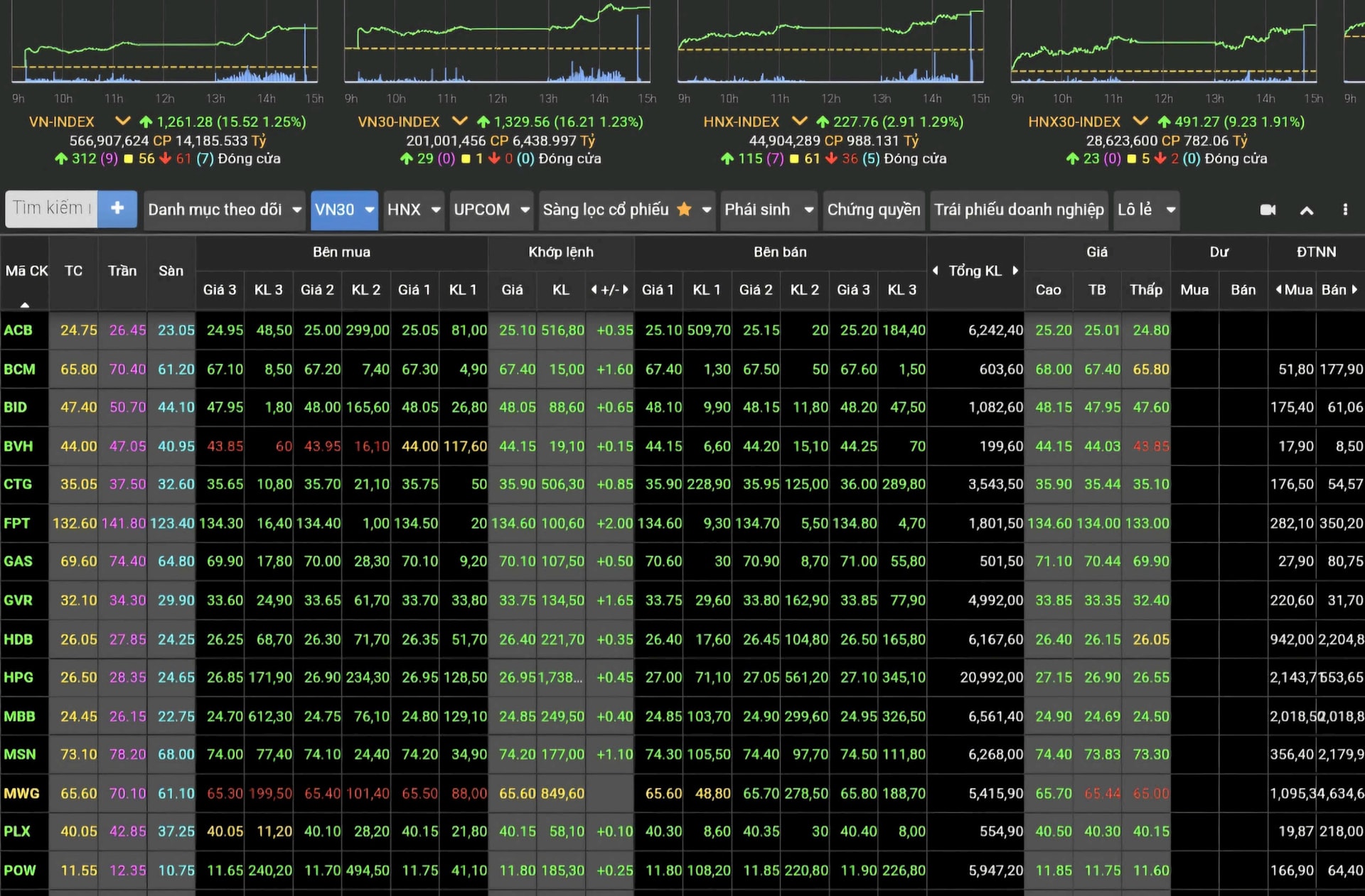The image size is (1365, 896).
Task: Click HPG total volume 20,992,00
Action: [992, 677]
